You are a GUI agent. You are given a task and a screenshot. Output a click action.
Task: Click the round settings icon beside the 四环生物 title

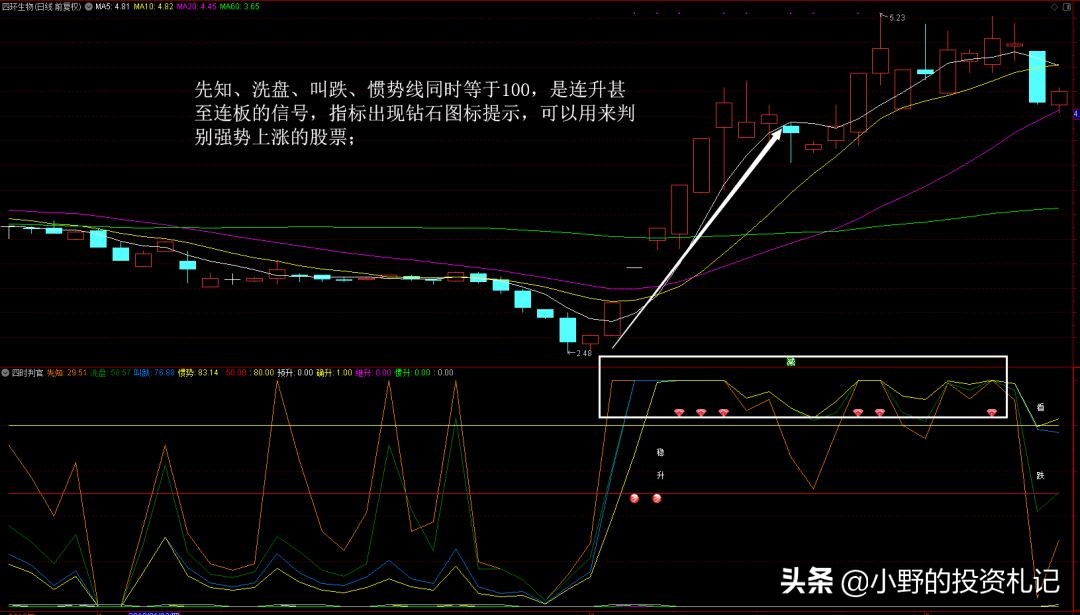coord(89,6)
